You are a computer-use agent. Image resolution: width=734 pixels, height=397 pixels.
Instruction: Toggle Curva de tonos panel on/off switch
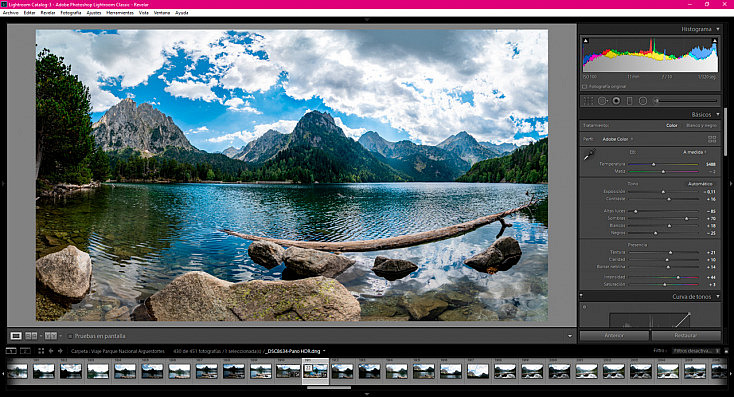click(581, 296)
